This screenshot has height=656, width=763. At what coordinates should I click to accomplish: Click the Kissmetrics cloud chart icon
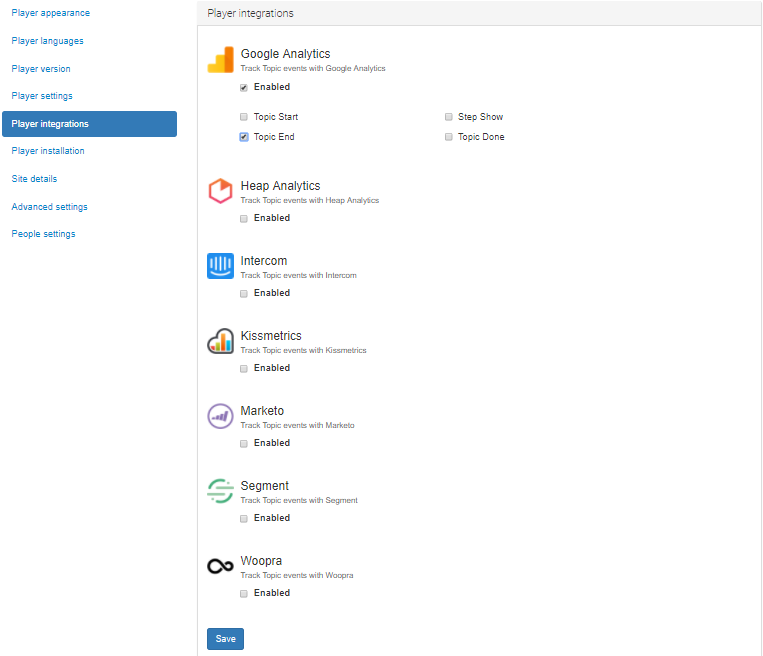pyautogui.click(x=220, y=341)
